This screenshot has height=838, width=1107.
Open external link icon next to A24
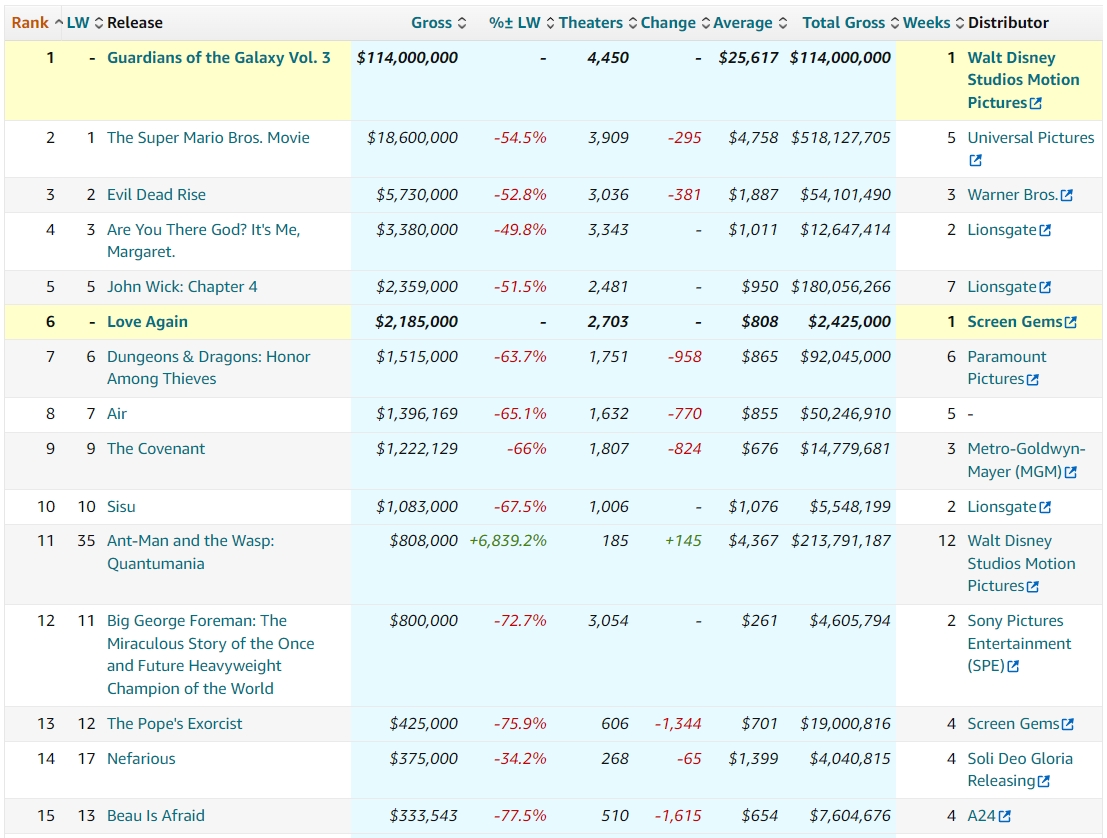(1005, 816)
